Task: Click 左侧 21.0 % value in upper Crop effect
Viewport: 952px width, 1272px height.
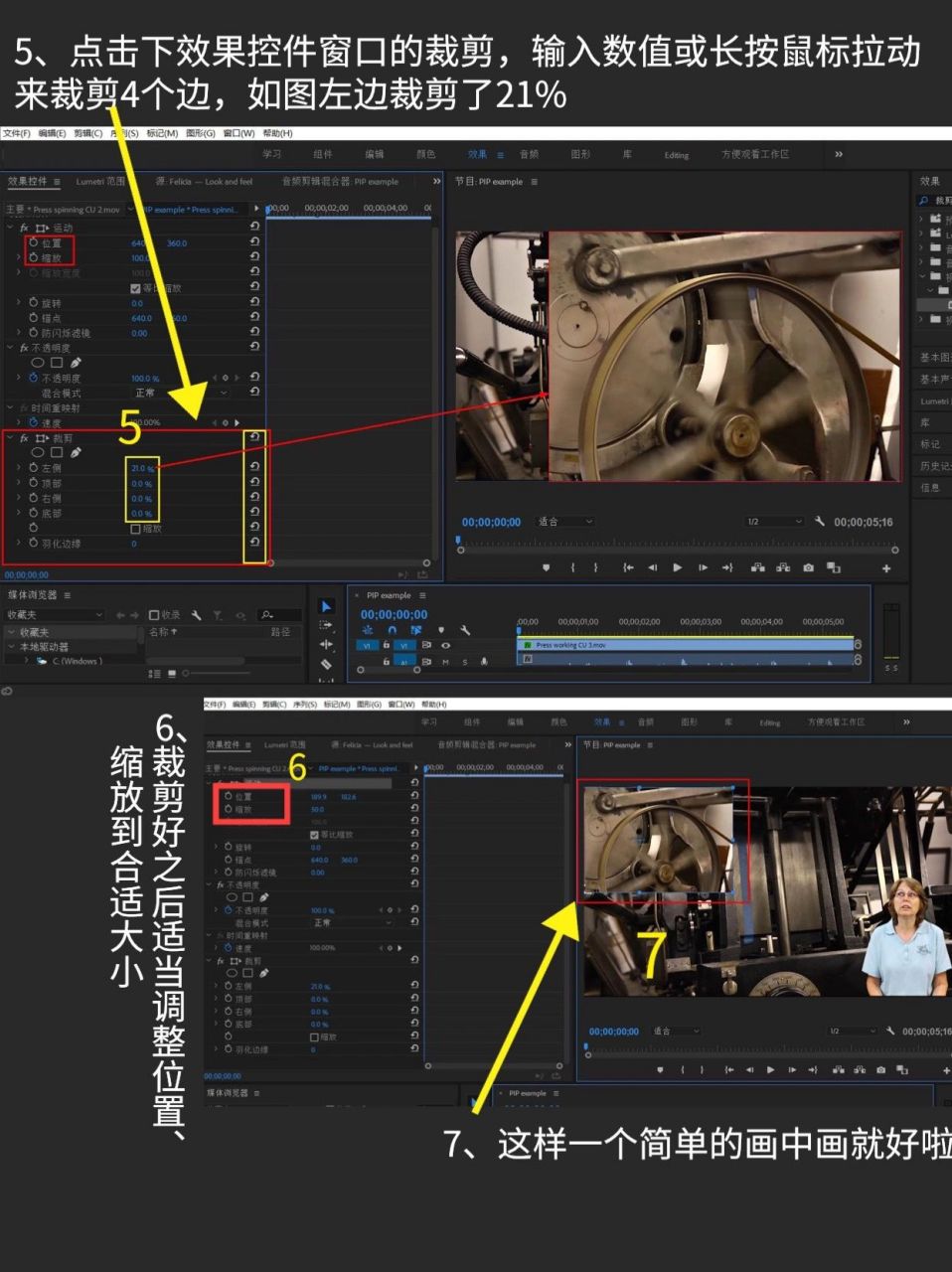Action: [140, 468]
